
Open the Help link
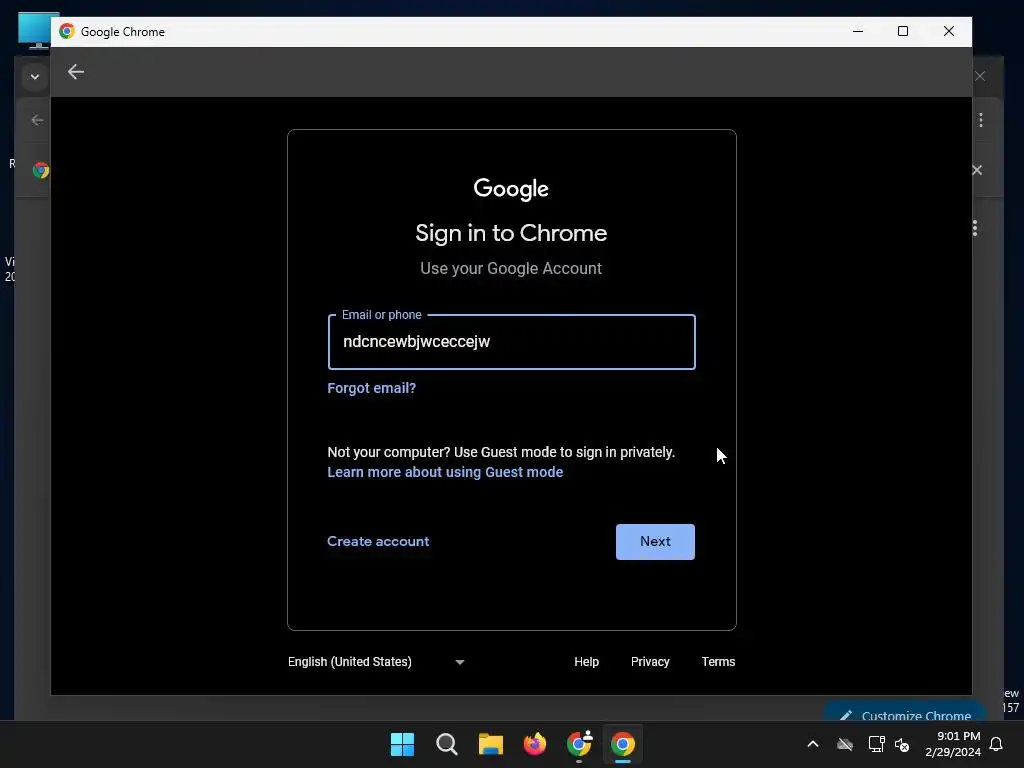[x=586, y=662]
